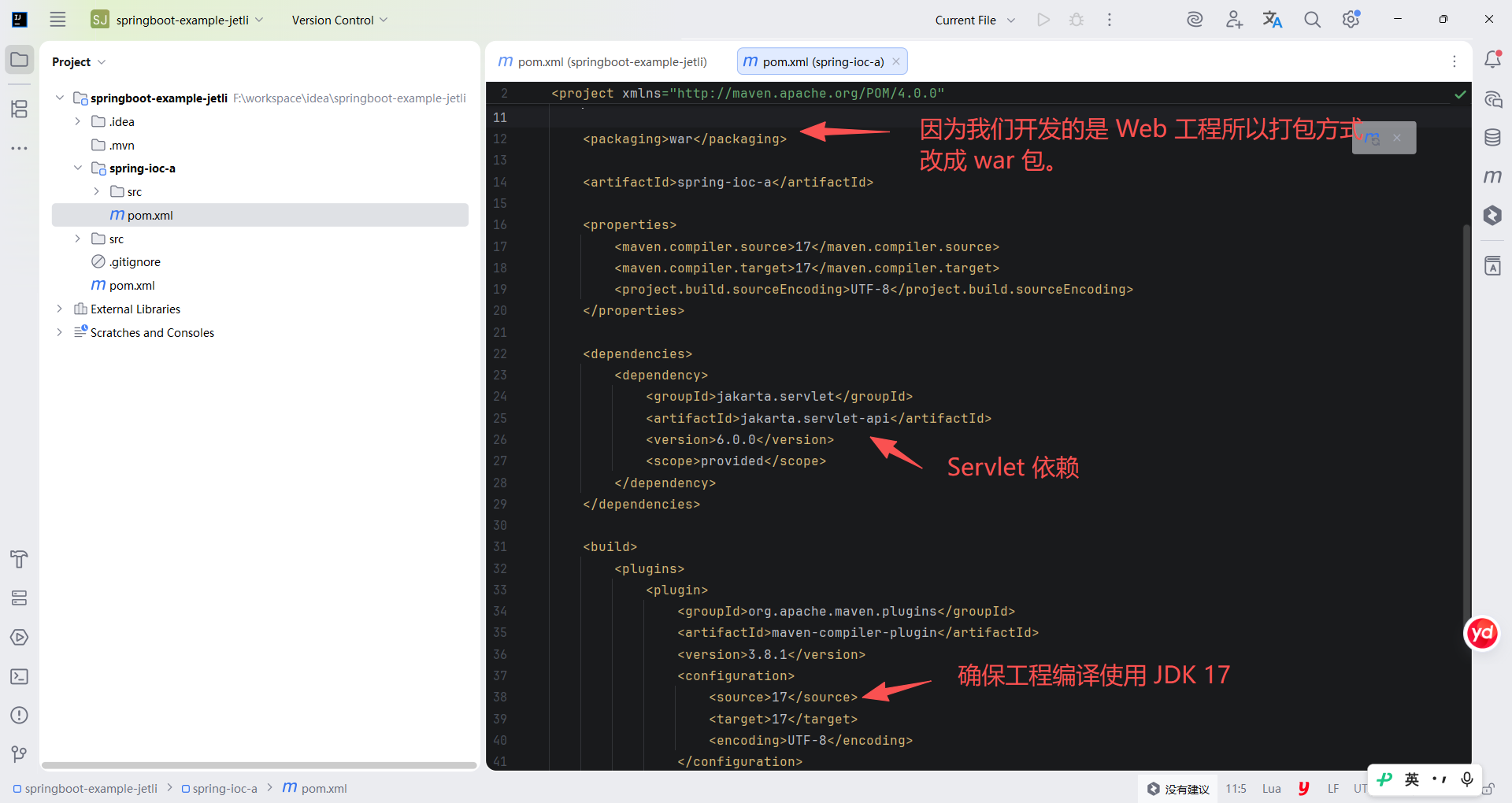Viewport: 1512px width, 803px height.
Task: Run the current file
Action: 1043,20
